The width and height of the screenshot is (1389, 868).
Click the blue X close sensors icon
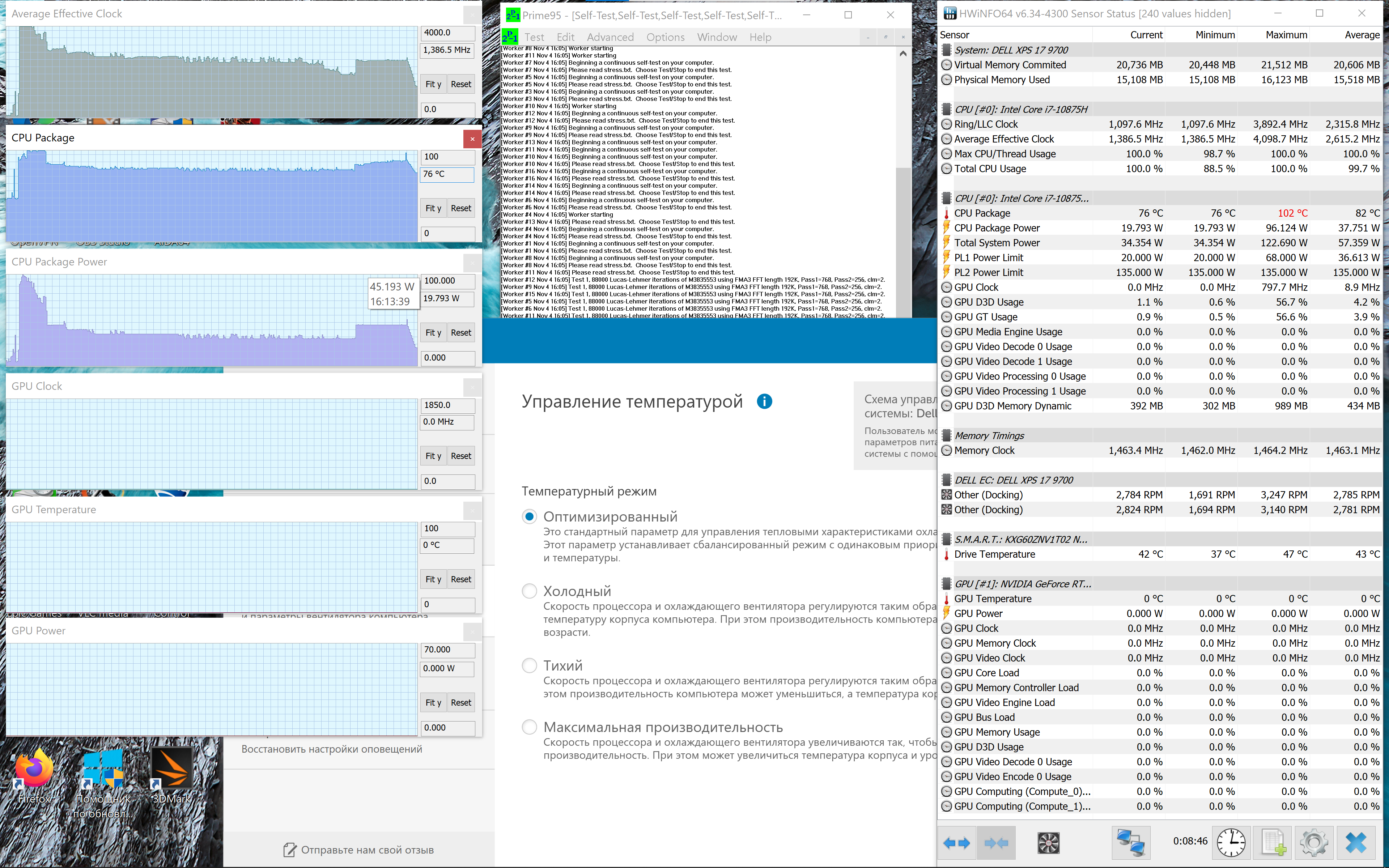click(1356, 843)
